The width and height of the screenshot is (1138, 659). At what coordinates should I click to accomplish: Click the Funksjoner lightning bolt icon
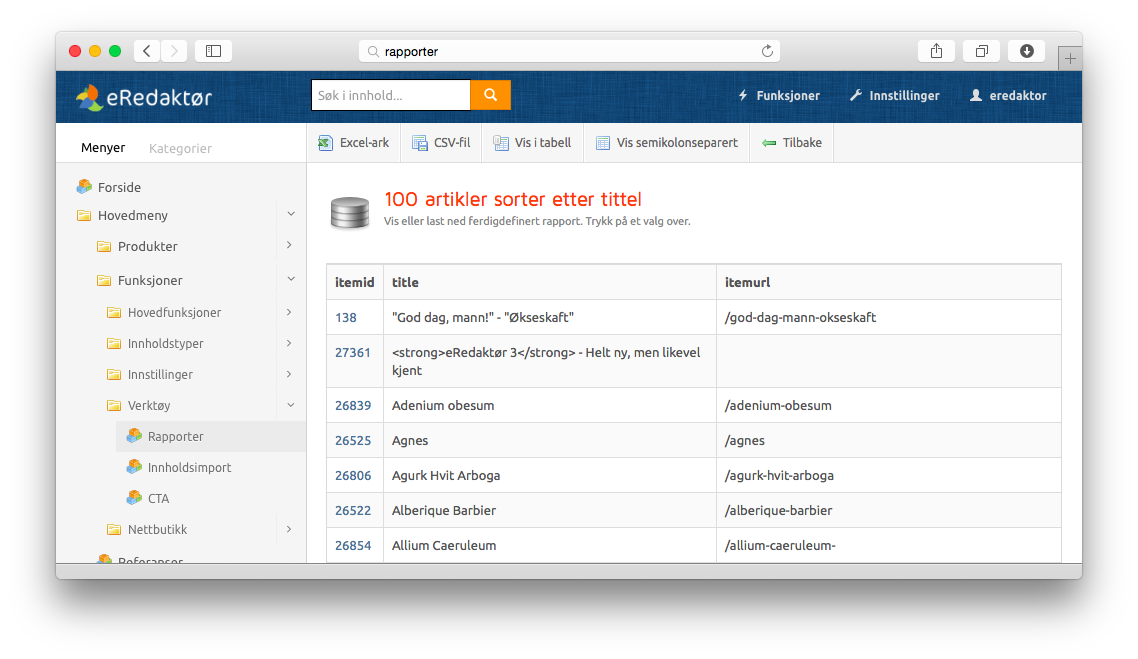(743, 95)
